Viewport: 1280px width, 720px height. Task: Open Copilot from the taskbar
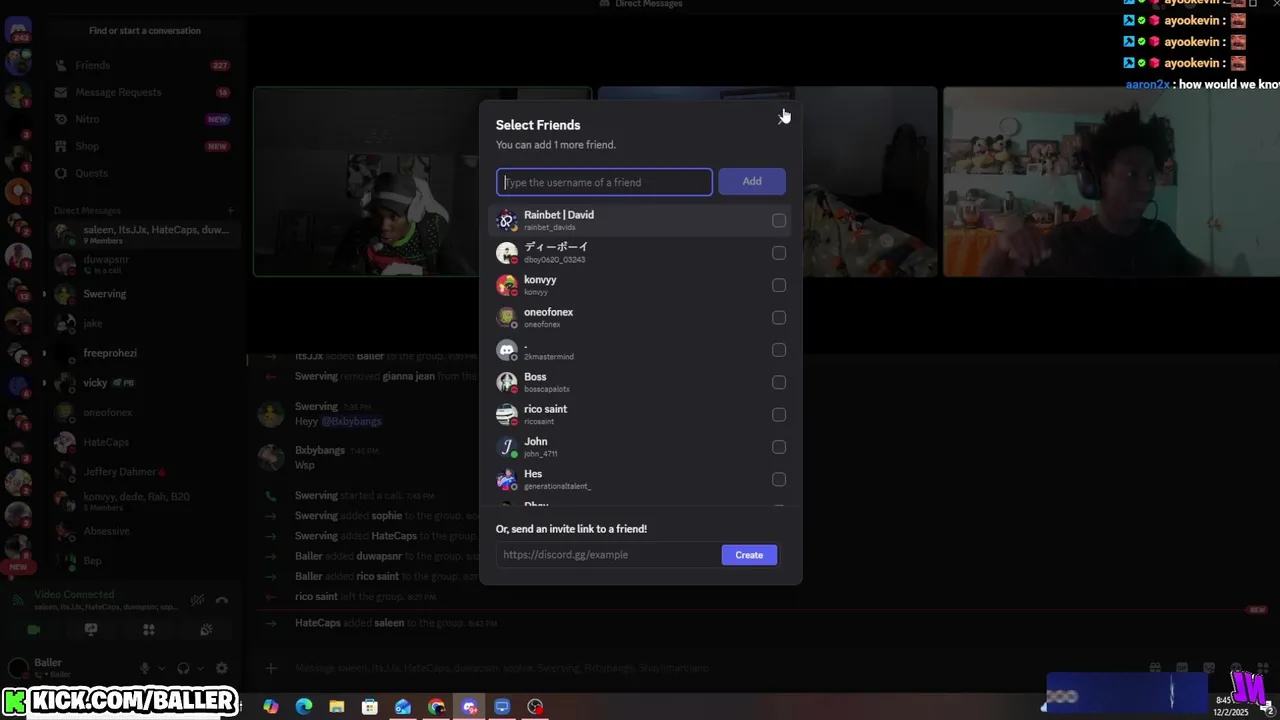pos(271,707)
